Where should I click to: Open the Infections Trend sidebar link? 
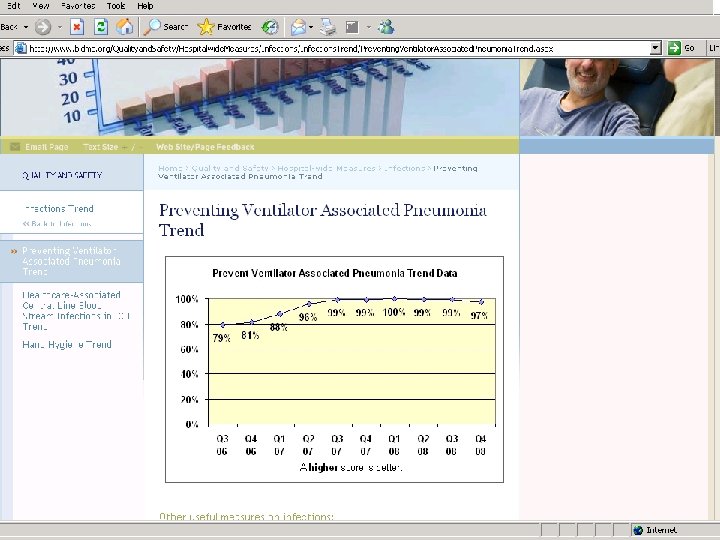click(x=58, y=208)
